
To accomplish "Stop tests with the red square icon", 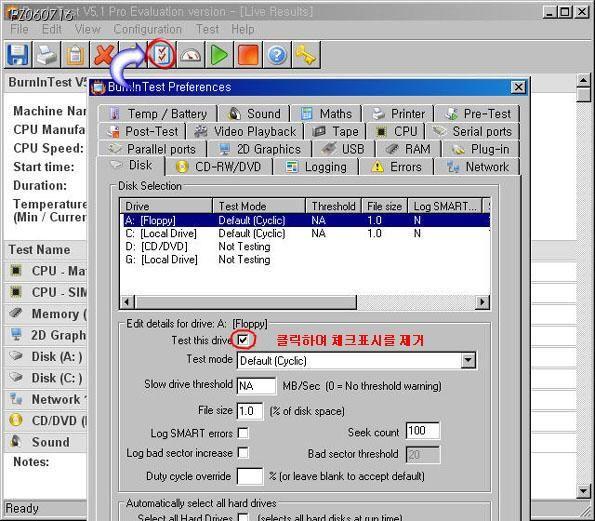I will 248,55.
